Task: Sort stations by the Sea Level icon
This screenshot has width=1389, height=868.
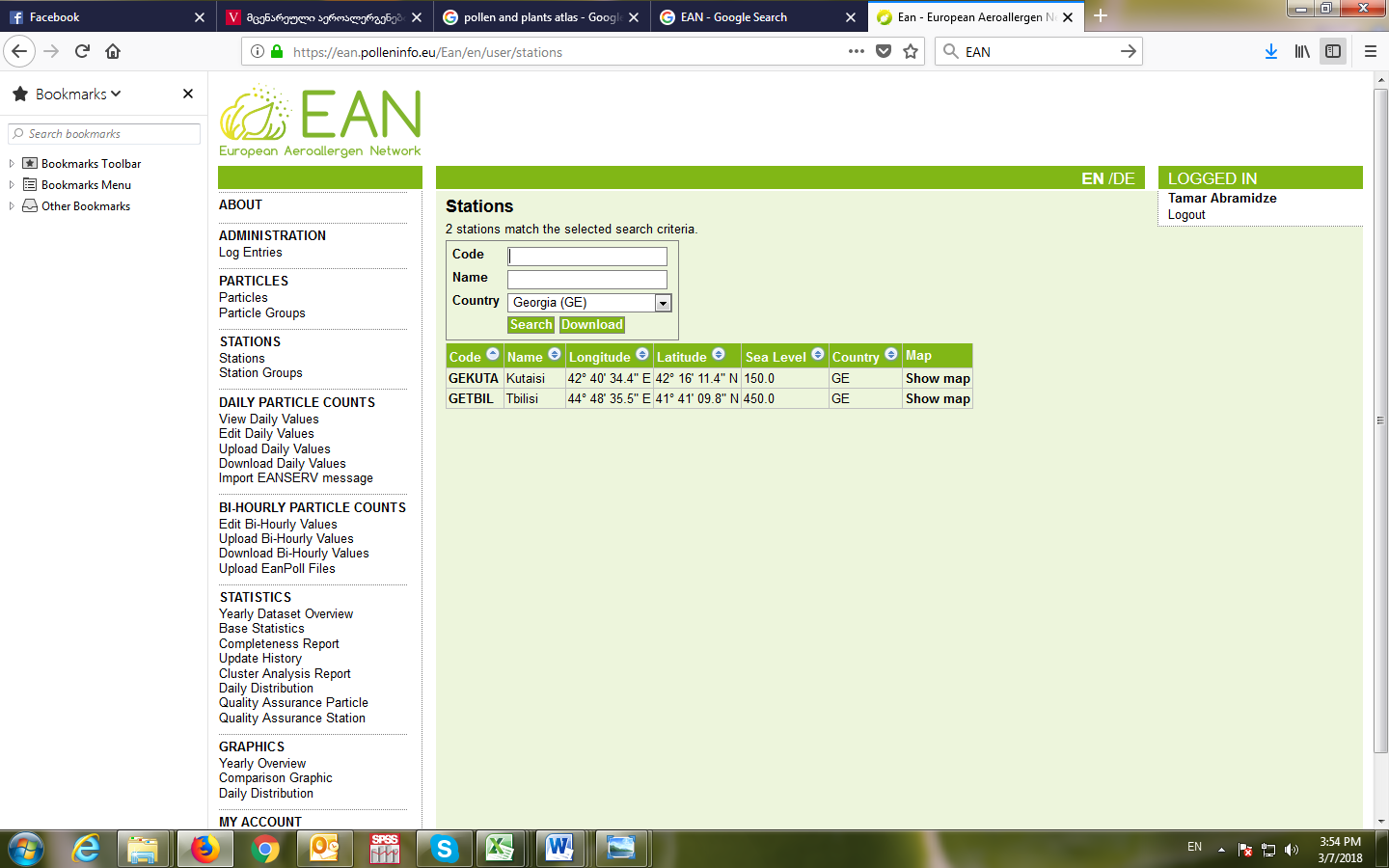Action: (x=818, y=355)
